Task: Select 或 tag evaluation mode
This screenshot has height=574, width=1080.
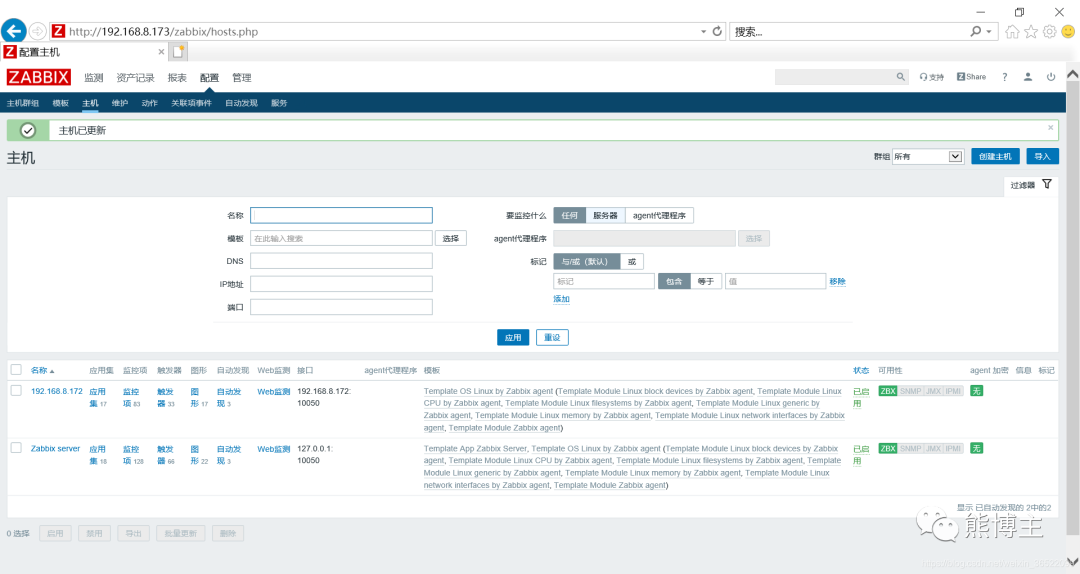Action: [632, 262]
